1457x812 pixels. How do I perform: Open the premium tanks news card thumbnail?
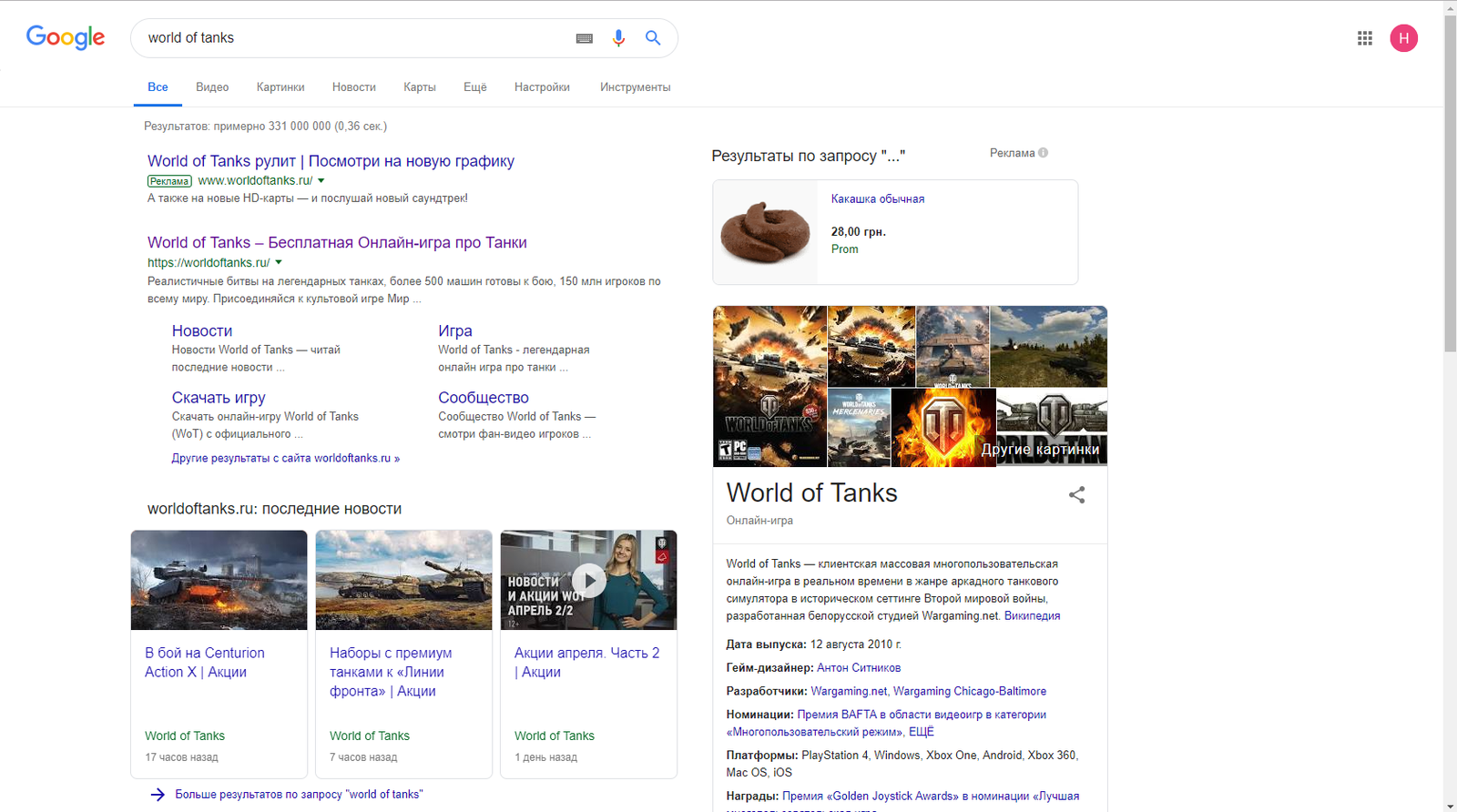[403, 580]
